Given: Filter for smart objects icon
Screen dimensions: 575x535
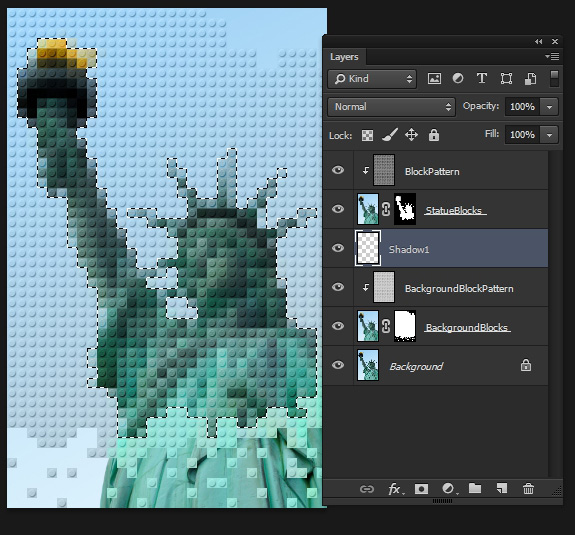Looking at the screenshot, I should point(530,78).
